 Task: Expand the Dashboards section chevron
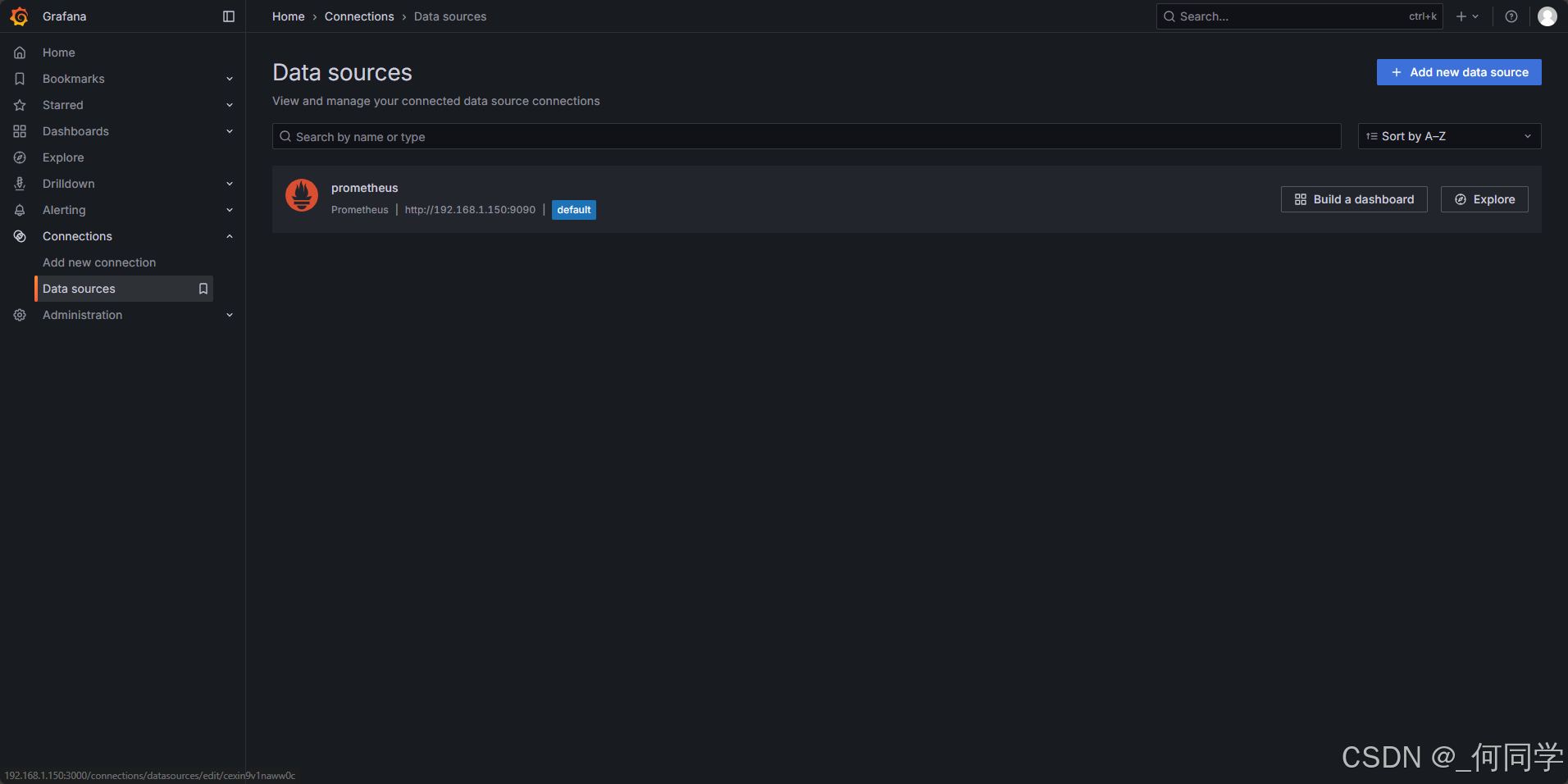(x=230, y=131)
